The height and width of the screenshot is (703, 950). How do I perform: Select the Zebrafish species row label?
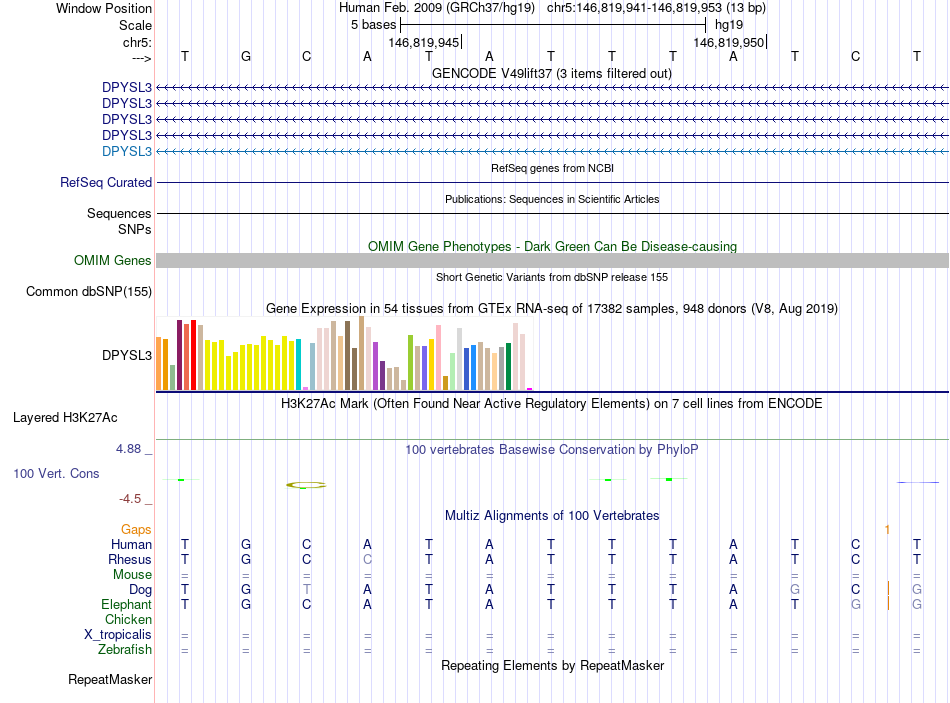coord(125,650)
